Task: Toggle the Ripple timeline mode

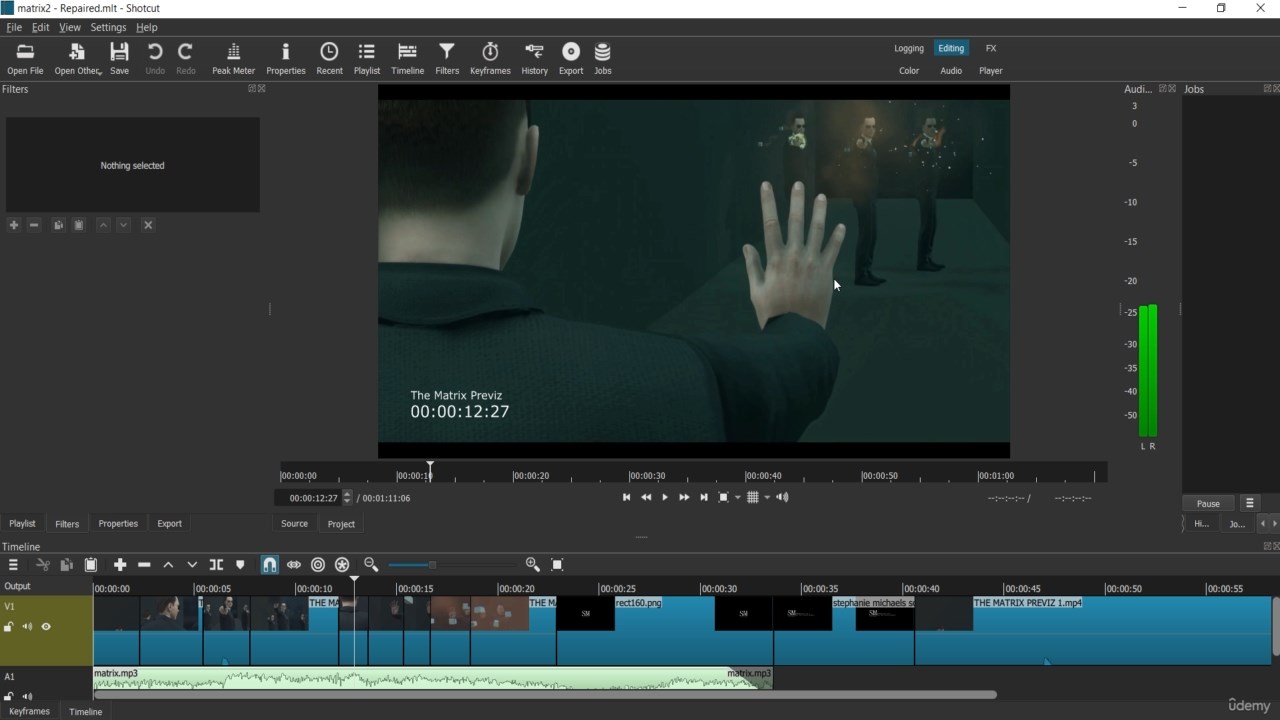Action: 318,565
